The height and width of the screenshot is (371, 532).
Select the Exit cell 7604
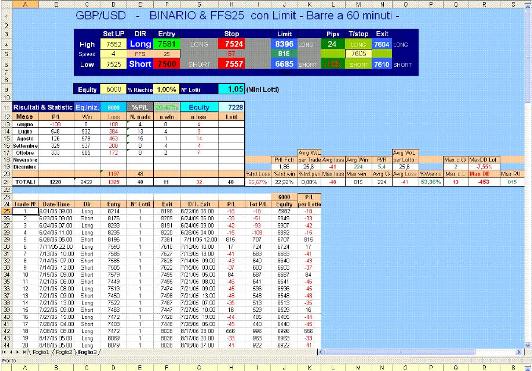[x=382, y=44]
